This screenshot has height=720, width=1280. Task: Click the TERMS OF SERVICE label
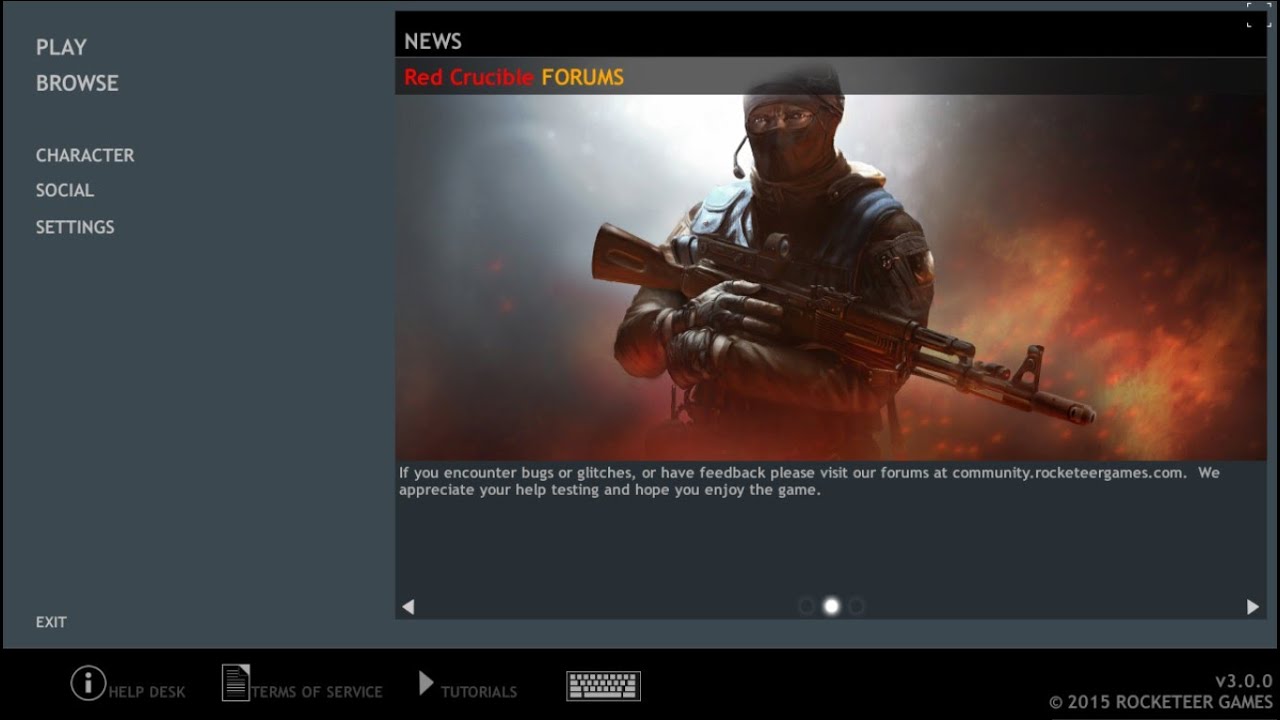point(317,692)
